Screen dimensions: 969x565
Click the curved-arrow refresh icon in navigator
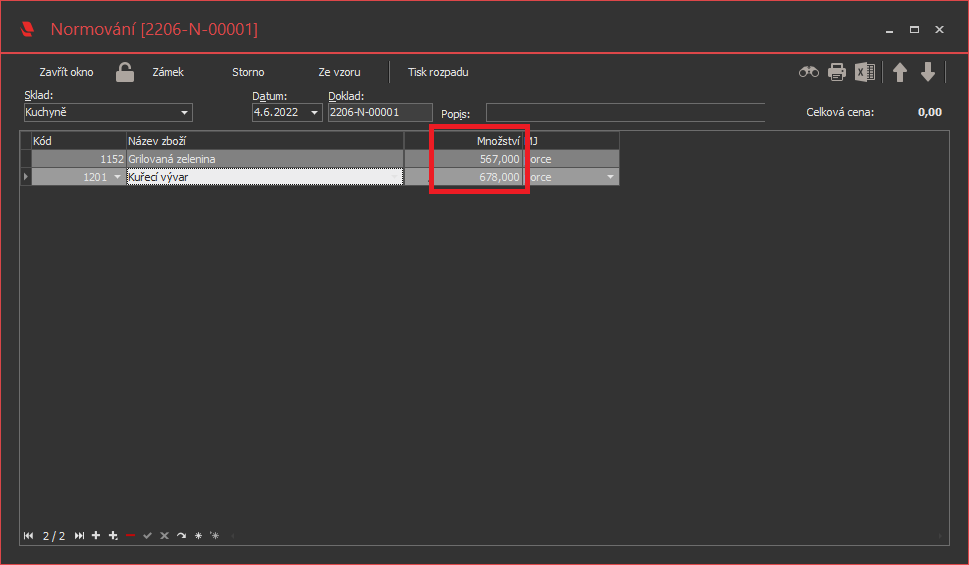coord(181,535)
